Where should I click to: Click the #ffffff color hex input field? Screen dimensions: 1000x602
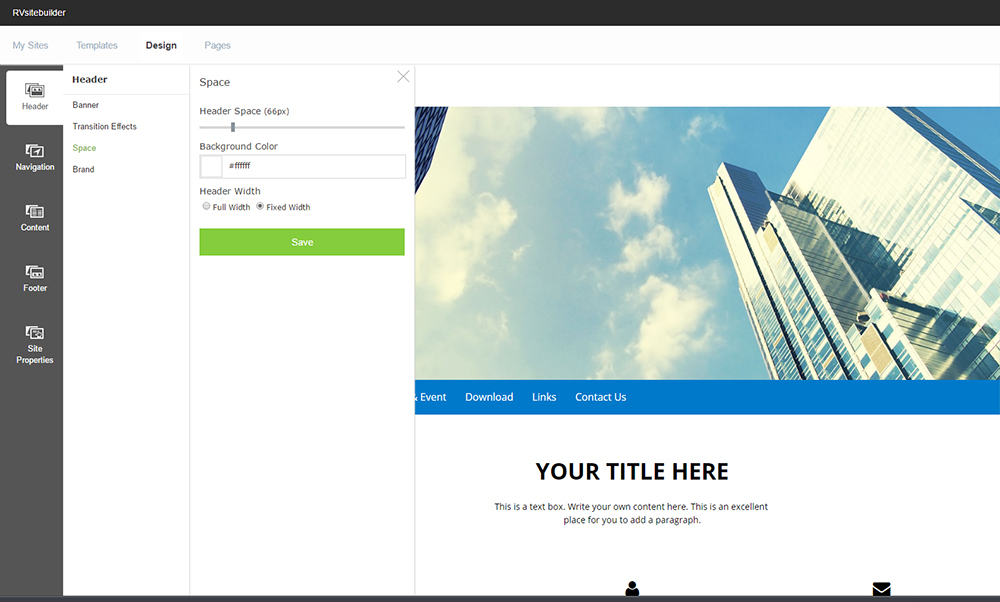(313, 166)
